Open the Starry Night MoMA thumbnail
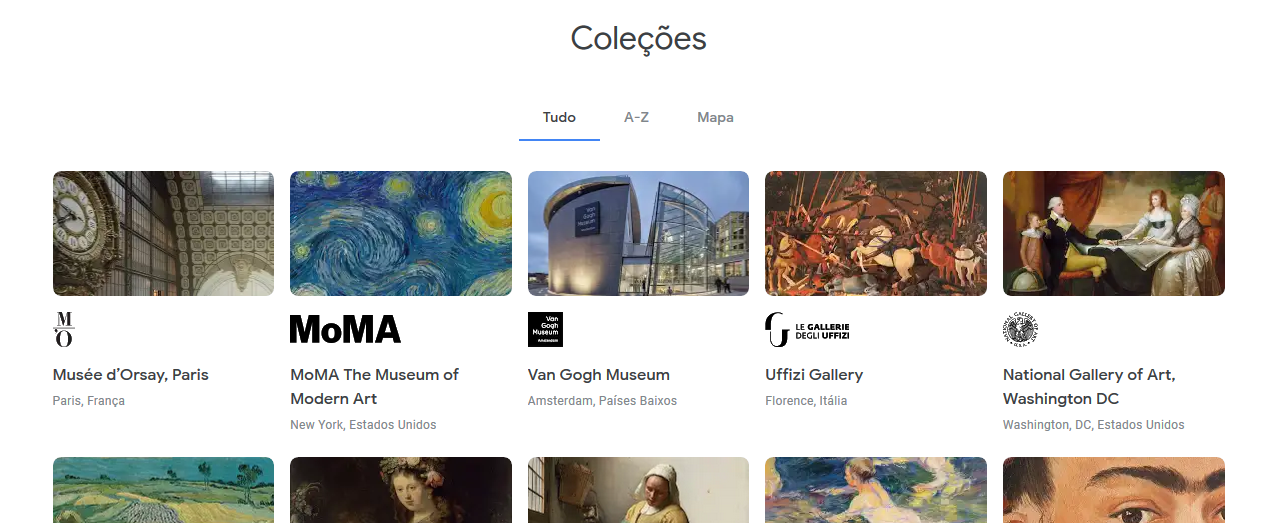This screenshot has height=523, width=1277. tap(400, 233)
